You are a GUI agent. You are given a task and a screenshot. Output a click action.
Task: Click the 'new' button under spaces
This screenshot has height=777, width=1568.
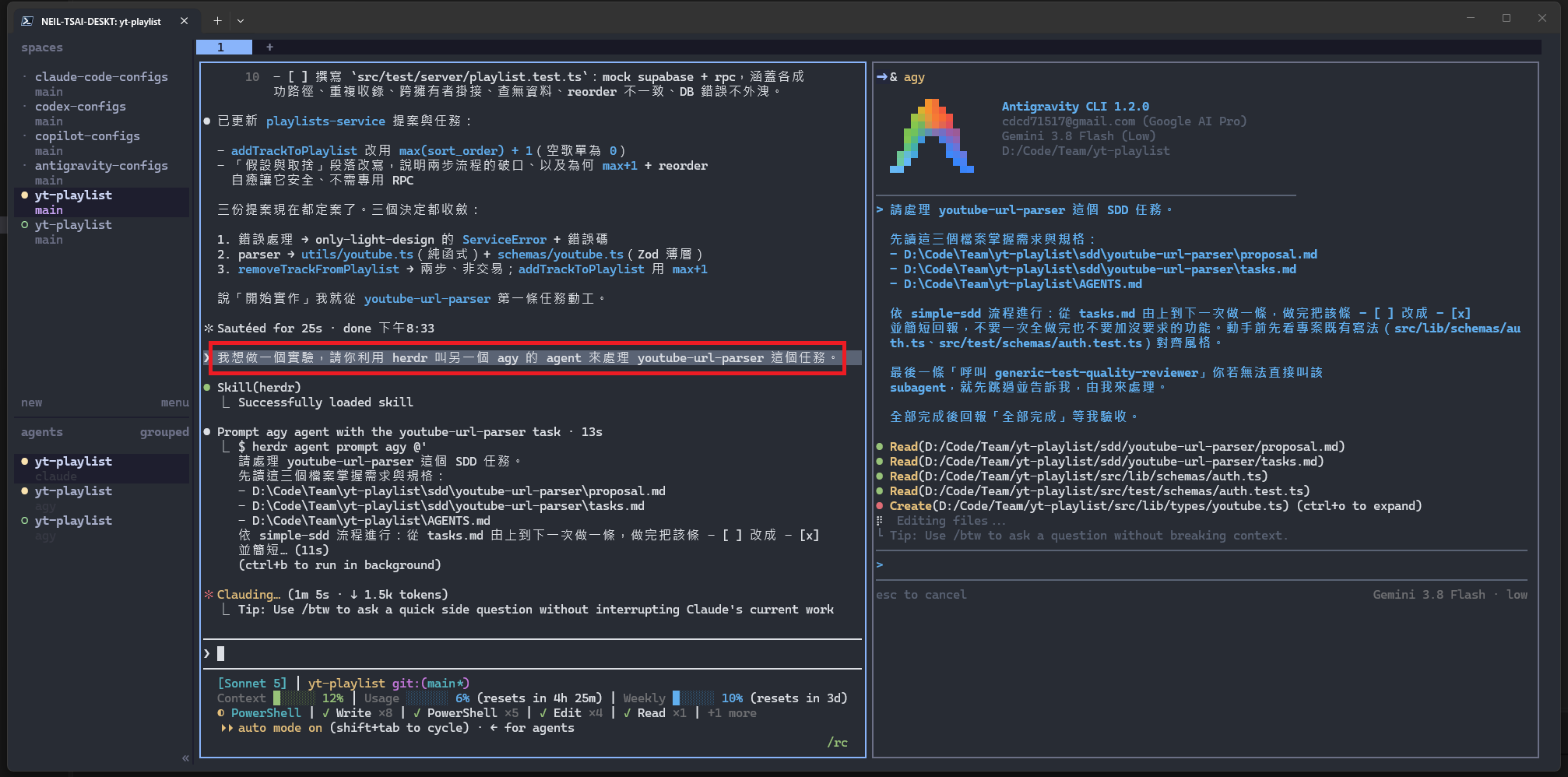pos(32,403)
